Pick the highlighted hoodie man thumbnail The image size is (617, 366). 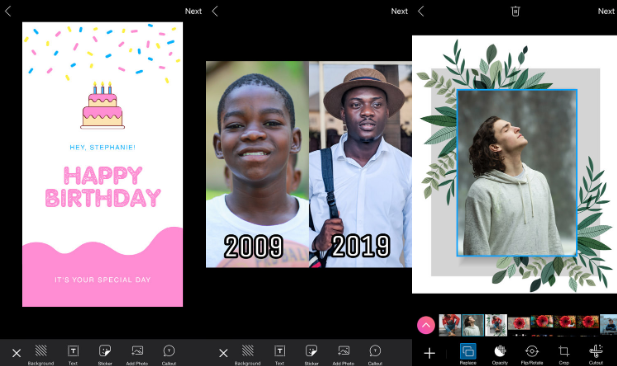click(473, 325)
